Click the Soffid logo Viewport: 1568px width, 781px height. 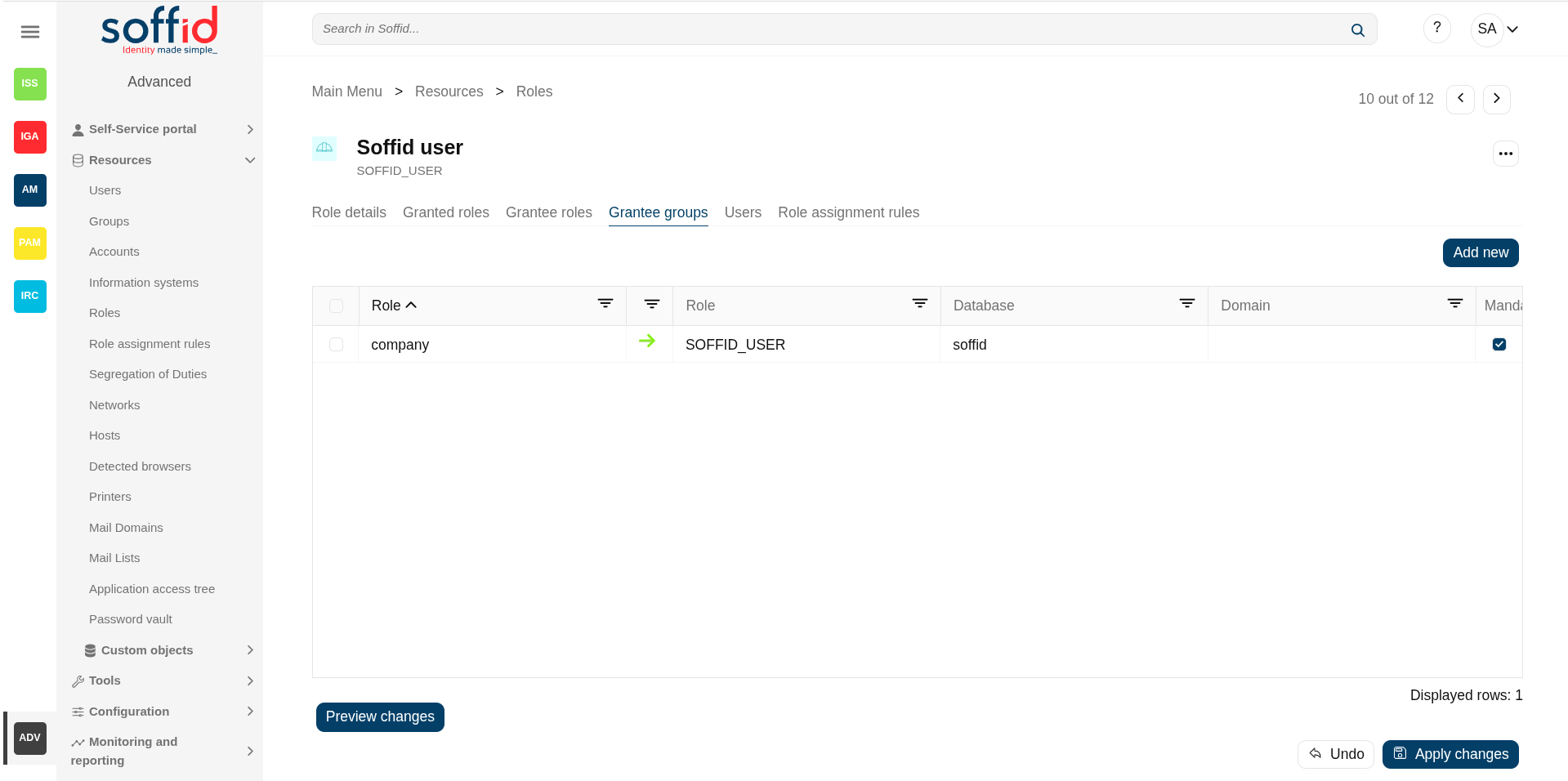(160, 30)
